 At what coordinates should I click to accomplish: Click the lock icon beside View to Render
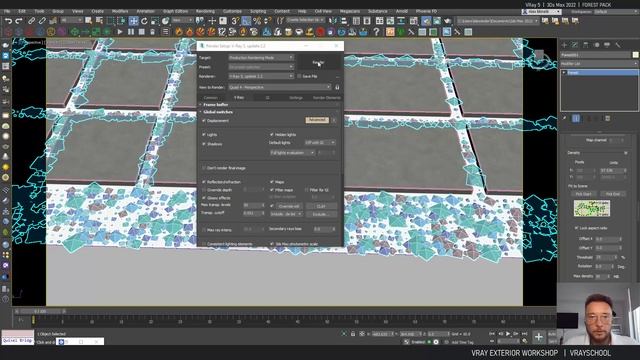coord(337,87)
